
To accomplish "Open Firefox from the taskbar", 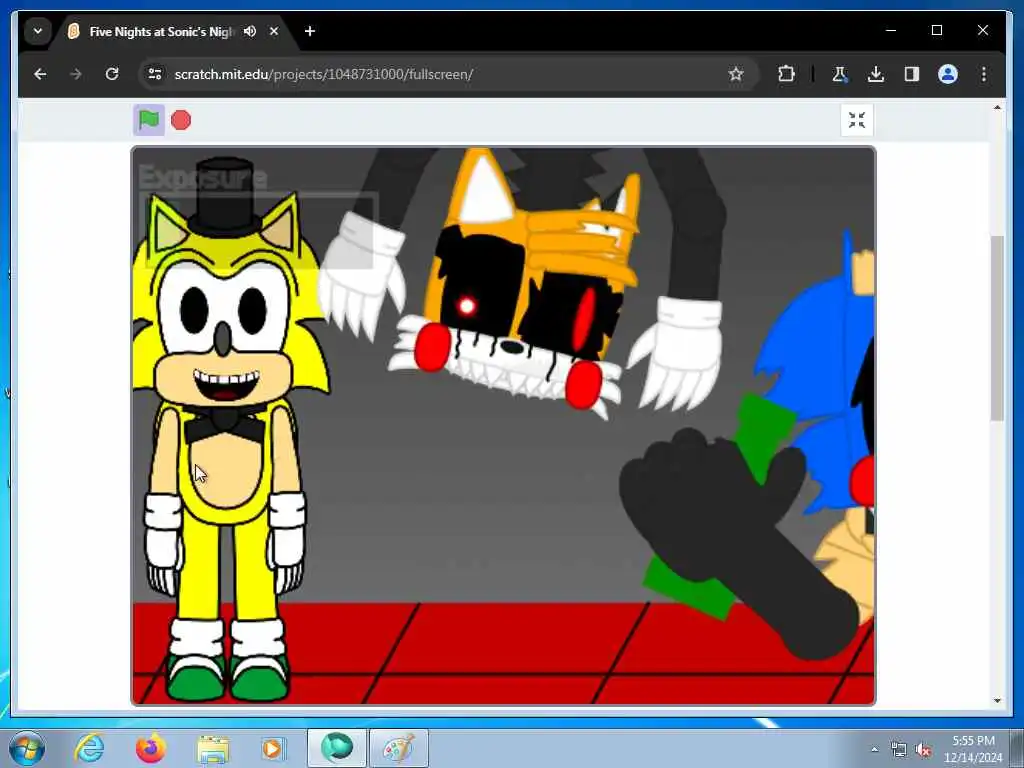I will 150,748.
